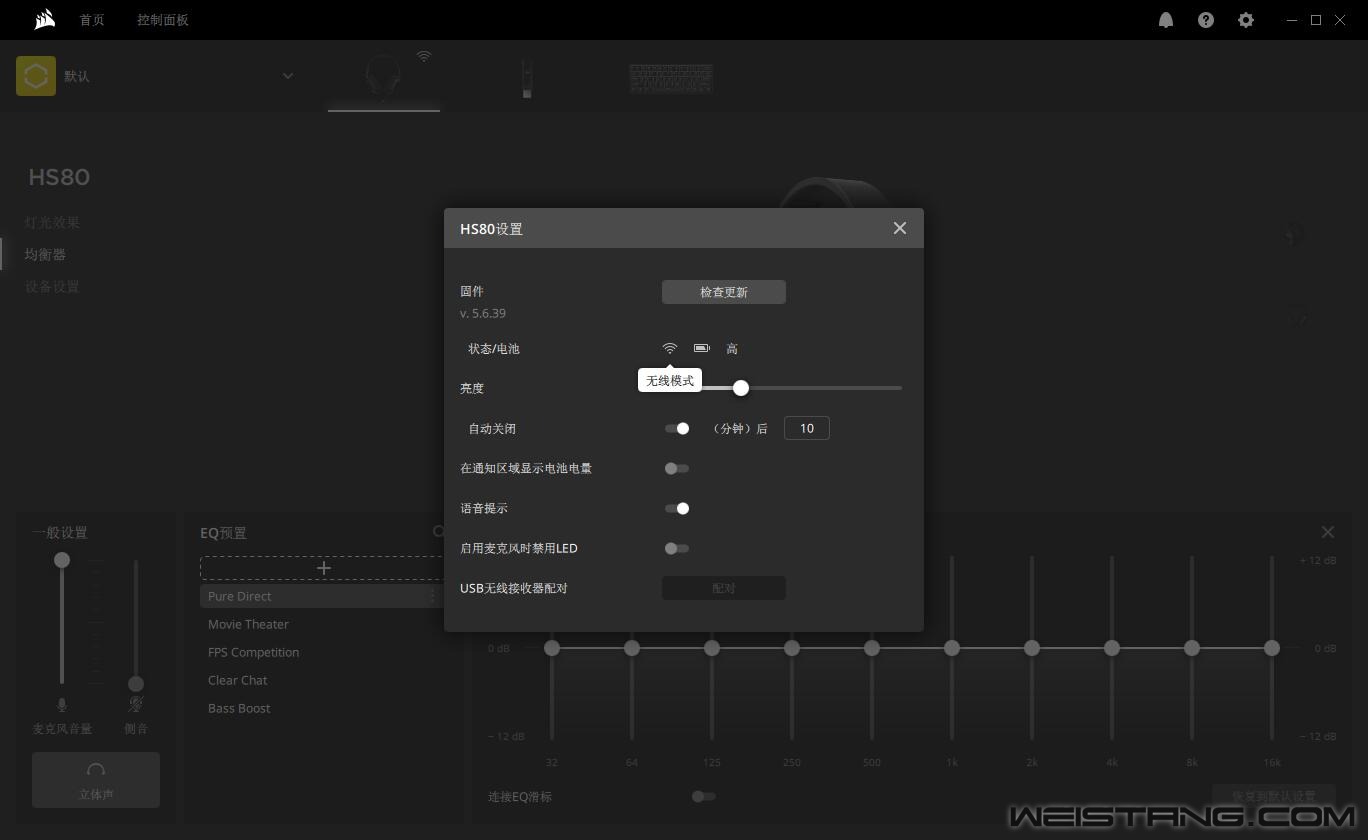
Task: Click the 500 Hz EQ band handle
Action: click(872, 648)
